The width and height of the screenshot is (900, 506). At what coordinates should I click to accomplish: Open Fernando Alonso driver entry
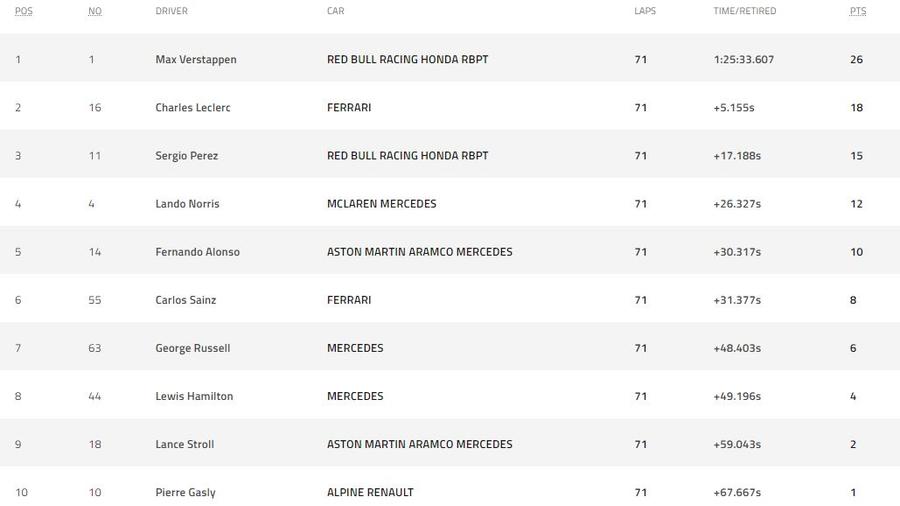click(197, 252)
